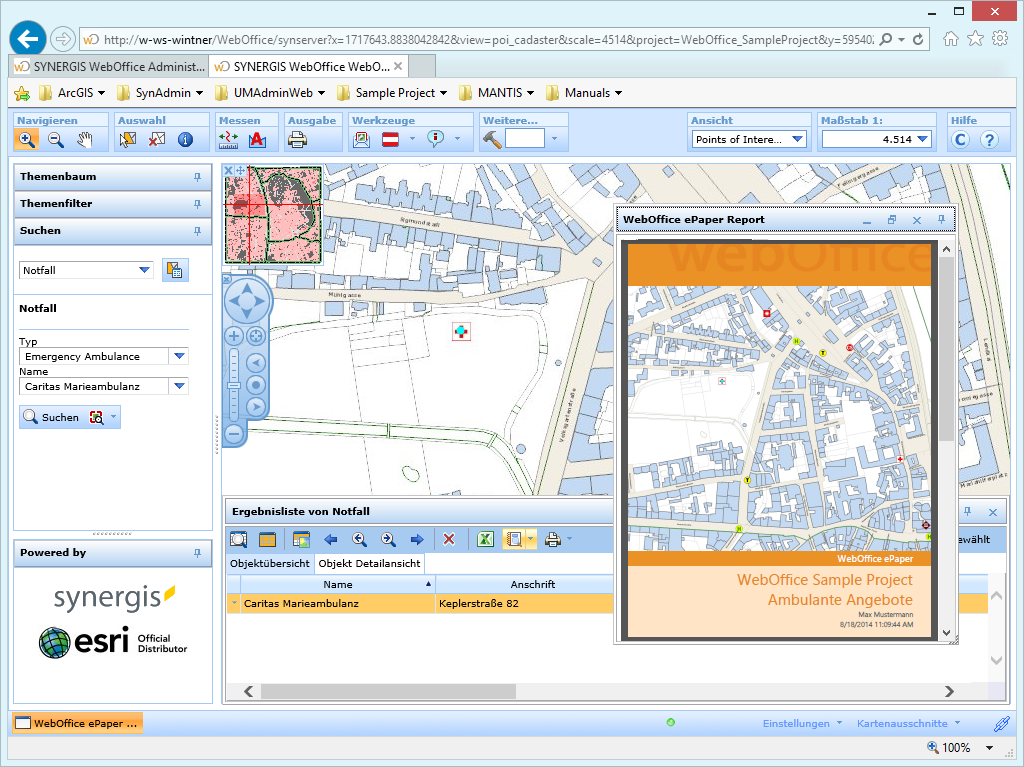
Task: Export results to Excel from the Ergebnisliste toolbar
Action: 485,539
